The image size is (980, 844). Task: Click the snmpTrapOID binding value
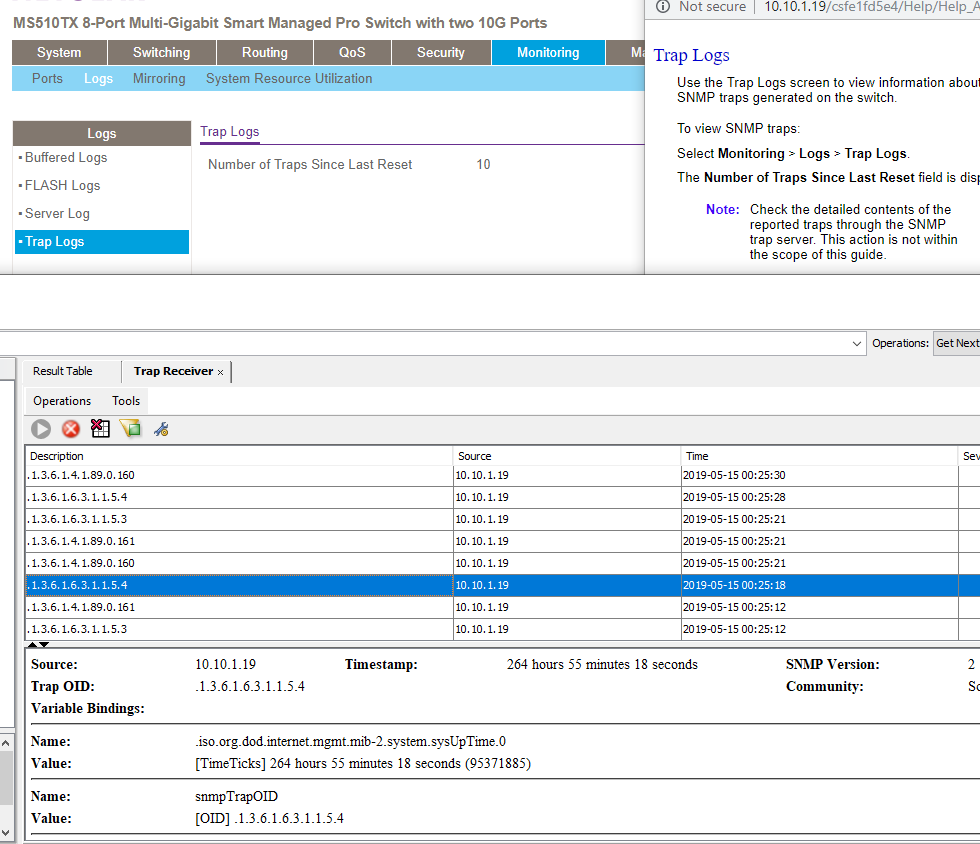click(269, 818)
